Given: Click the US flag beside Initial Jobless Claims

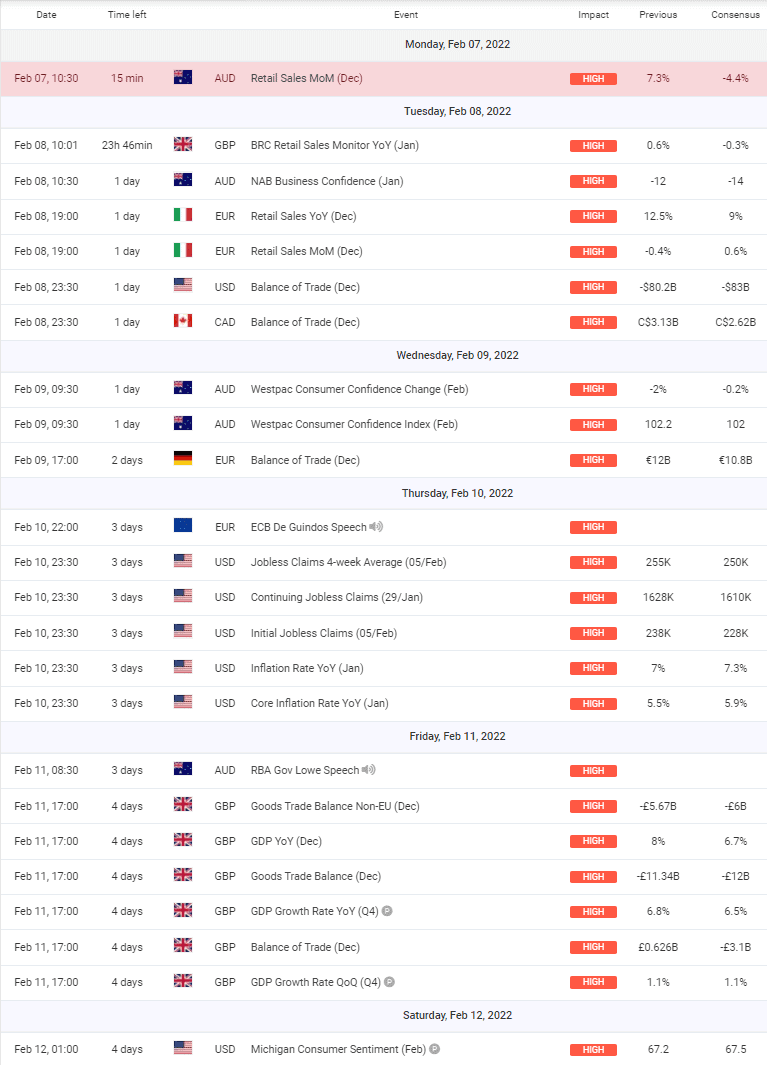Looking at the screenshot, I should (x=183, y=632).
